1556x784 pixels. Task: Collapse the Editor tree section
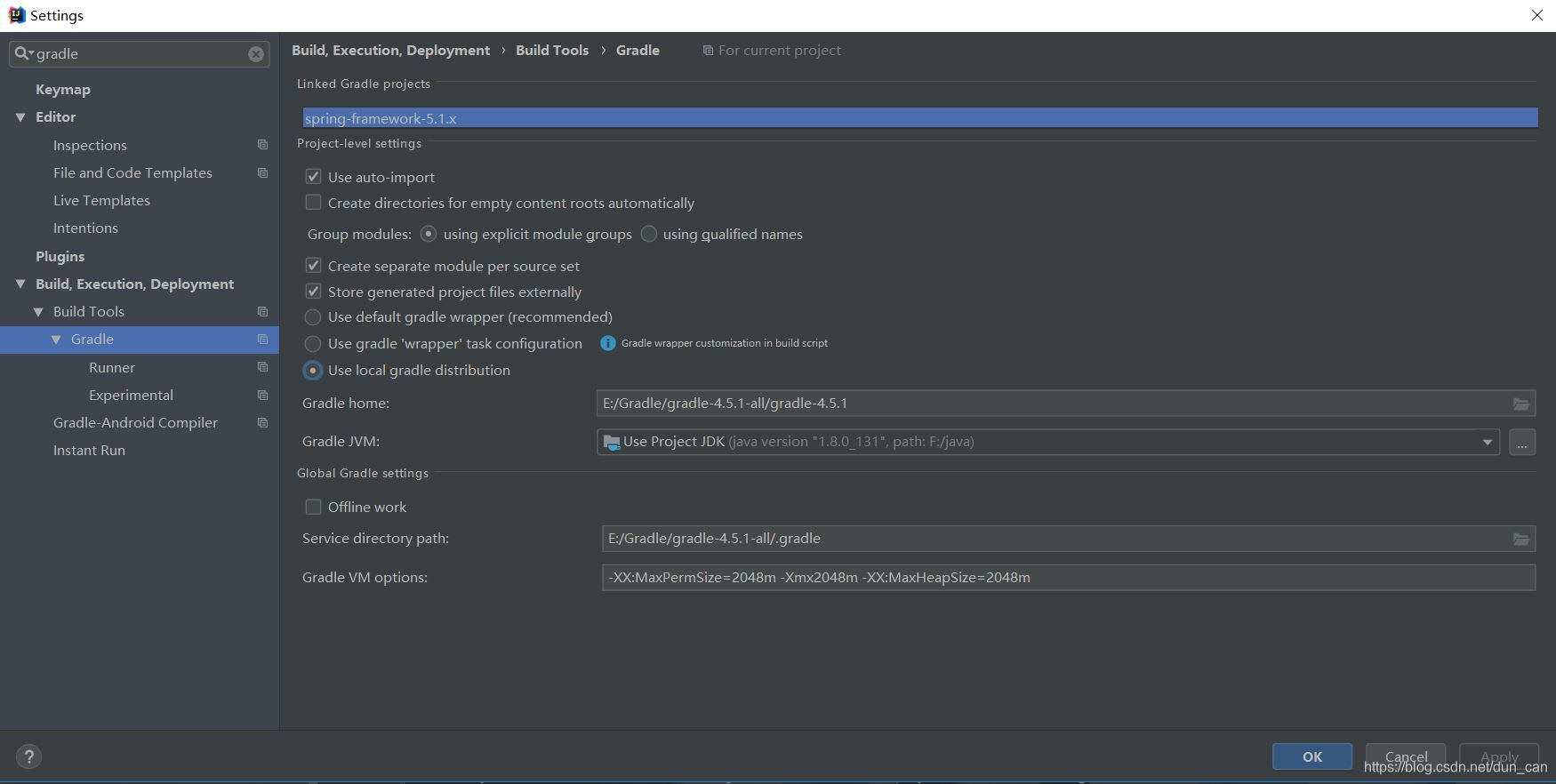20,117
